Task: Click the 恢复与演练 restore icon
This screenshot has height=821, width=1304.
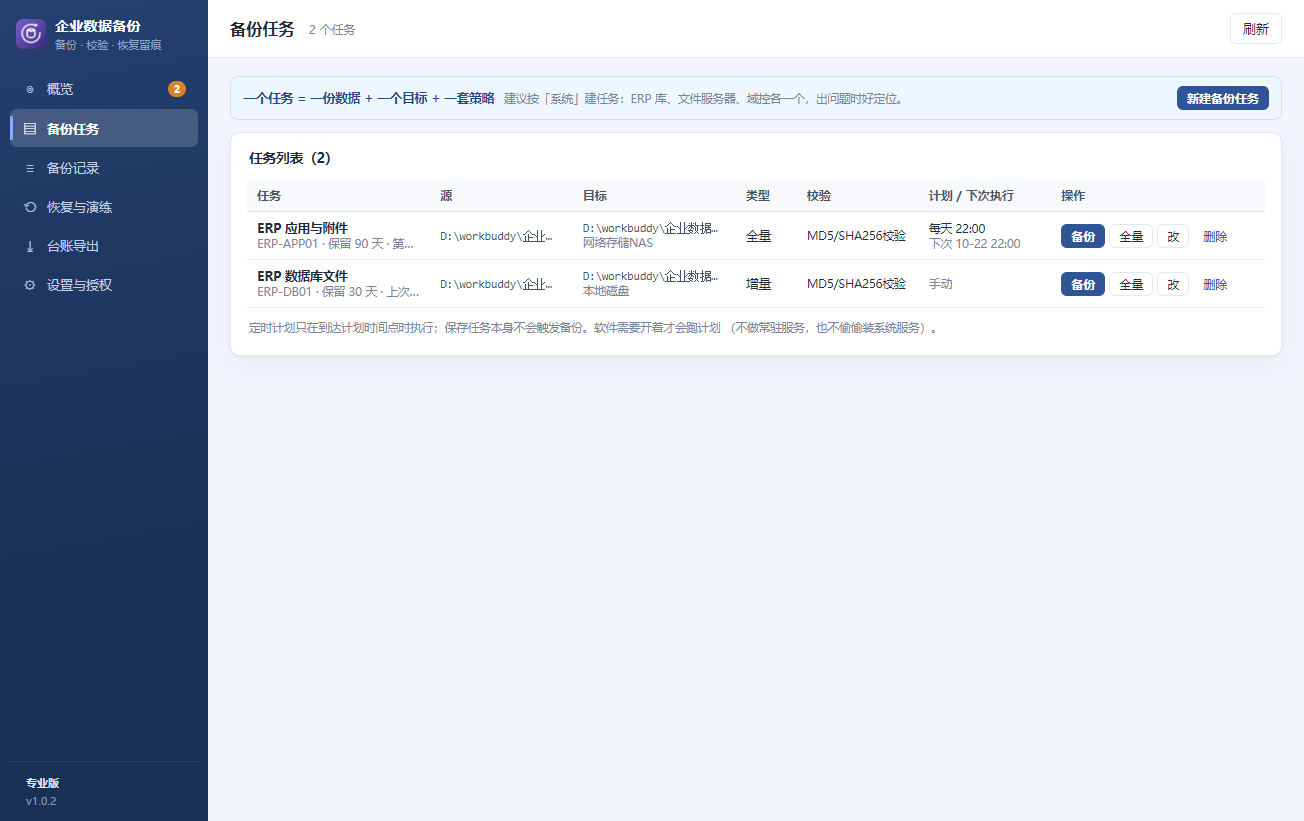Action: [x=30, y=207]
